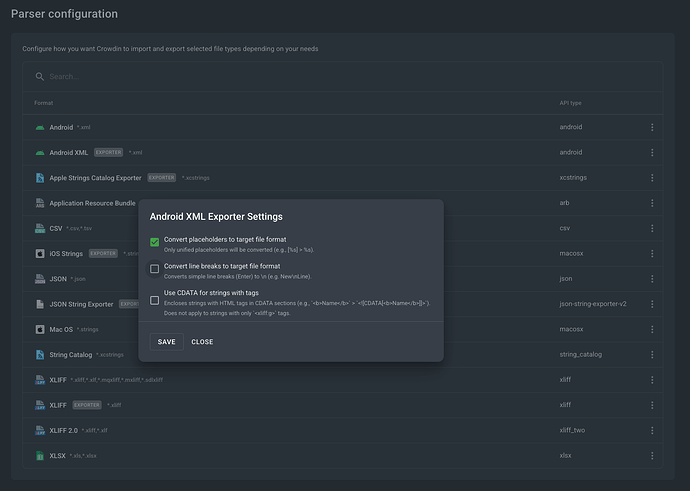Open options for Apple Strings Catalog Exporter

pos(652,178)
